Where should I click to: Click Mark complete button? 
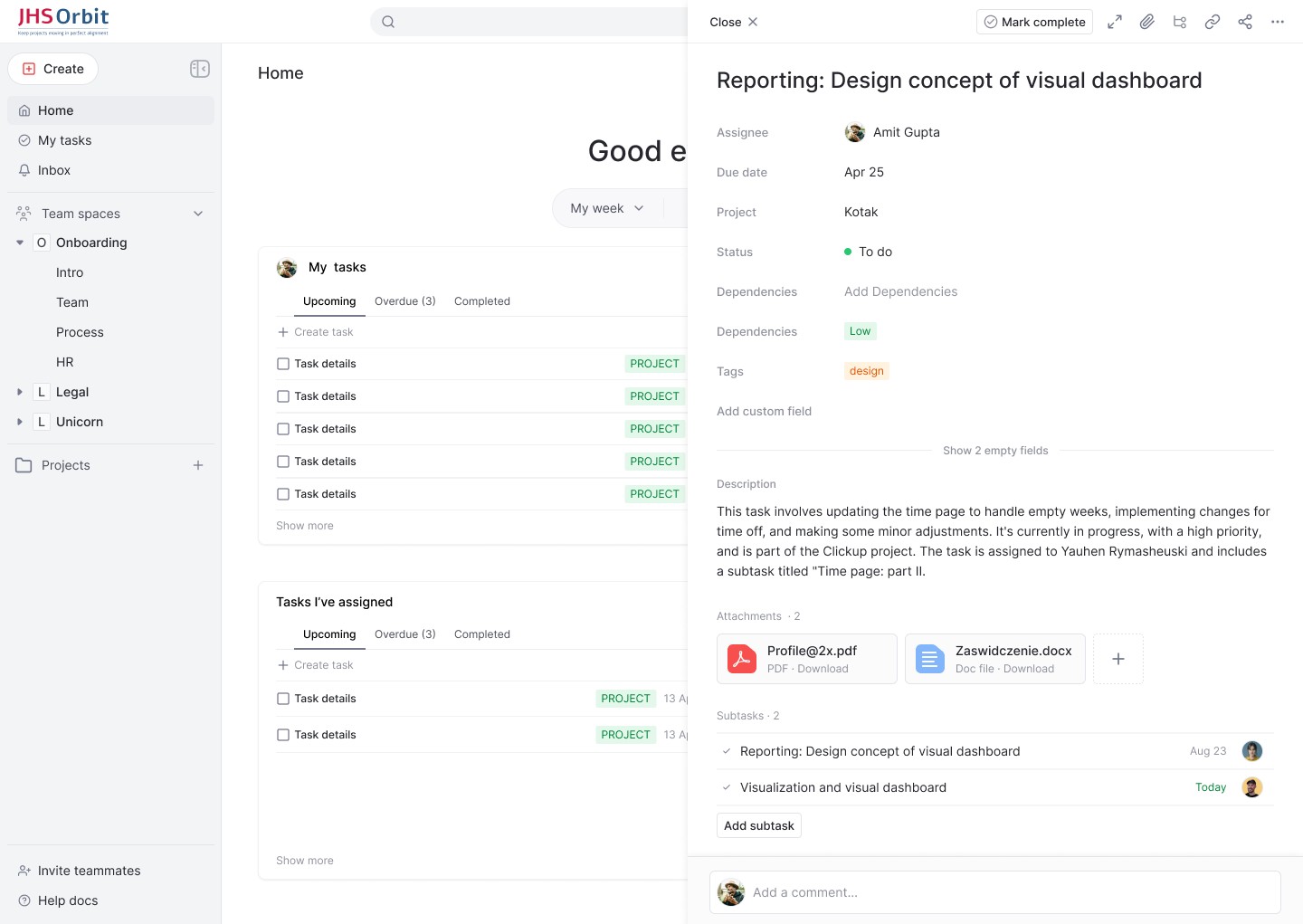[1034, 22]
